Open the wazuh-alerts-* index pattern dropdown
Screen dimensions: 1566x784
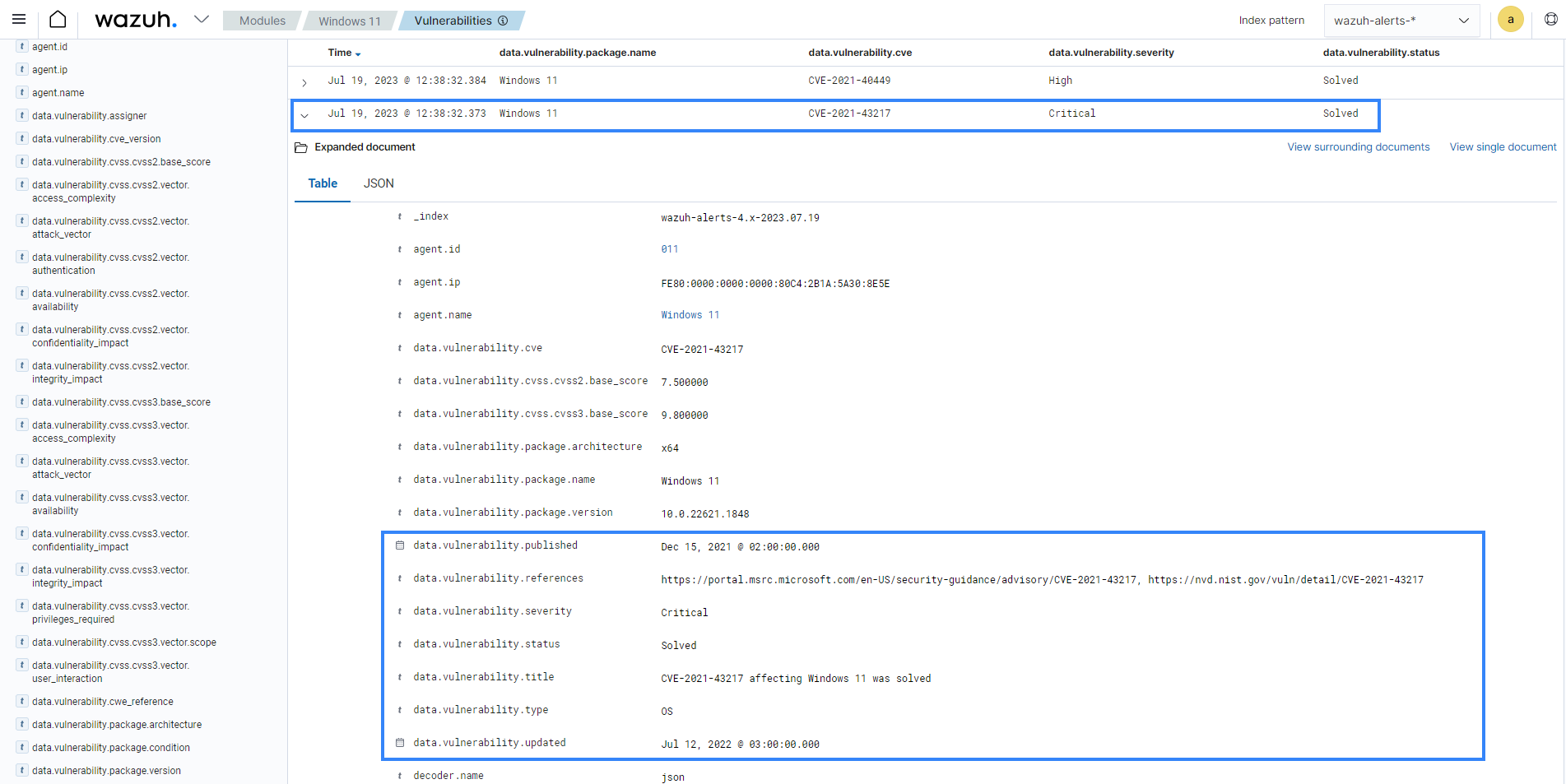pos(1401,21)
